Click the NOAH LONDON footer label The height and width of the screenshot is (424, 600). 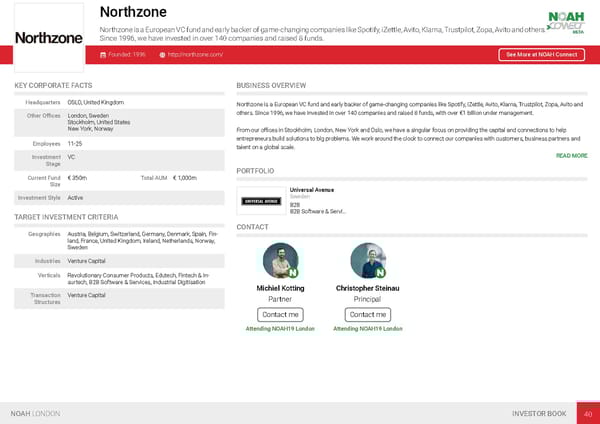[x=35, y=413]
